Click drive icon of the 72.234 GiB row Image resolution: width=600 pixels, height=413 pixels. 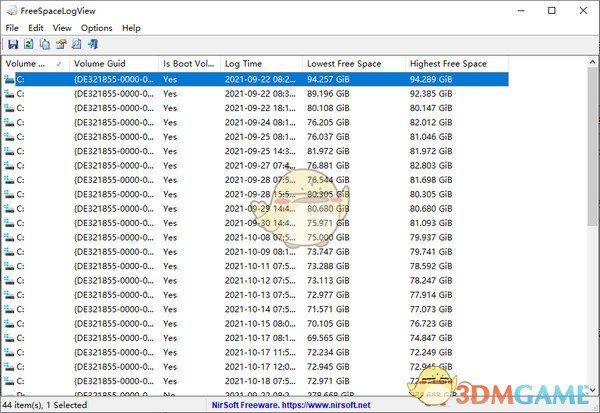point(9,353)
